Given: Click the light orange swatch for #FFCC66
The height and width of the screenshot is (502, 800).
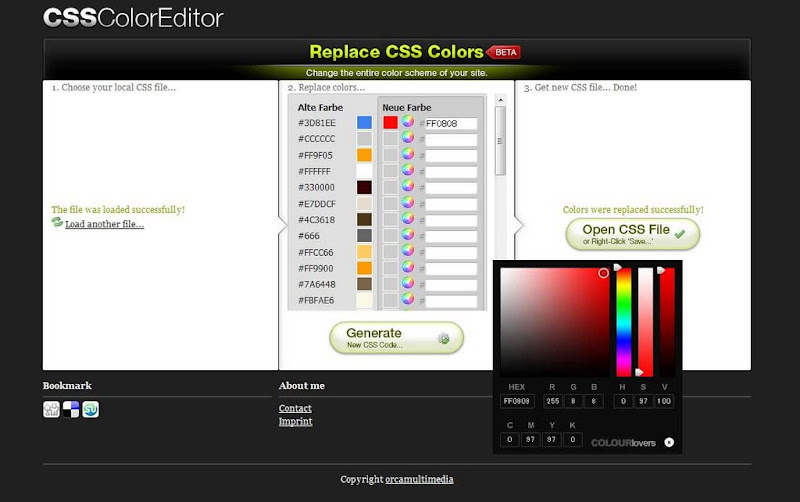Looking at the screenshot, I should tap(364, 252).
